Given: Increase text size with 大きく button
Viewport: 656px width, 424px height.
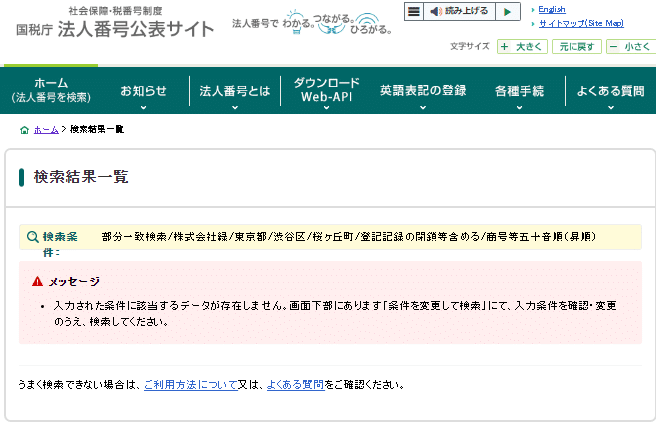Looking at the screenshot, I should [520, 47].
